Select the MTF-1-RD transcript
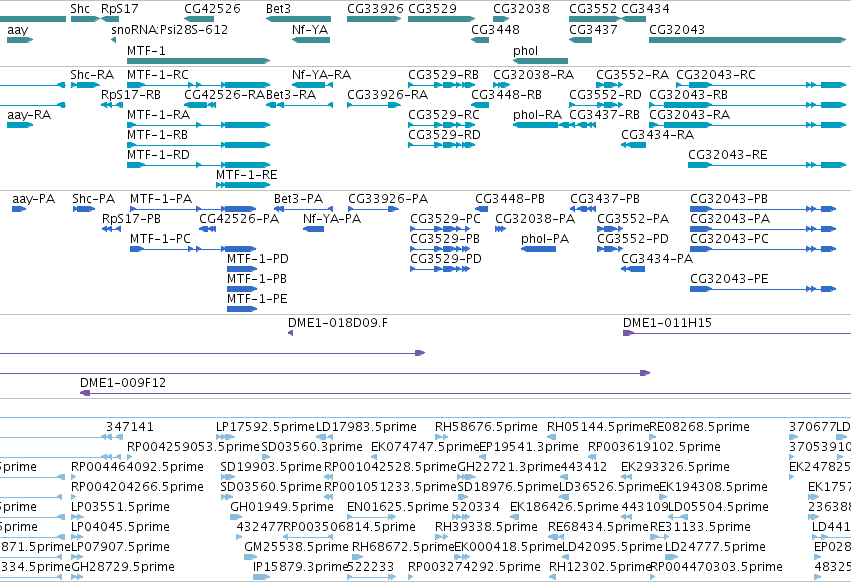 [x=198, y=165]
